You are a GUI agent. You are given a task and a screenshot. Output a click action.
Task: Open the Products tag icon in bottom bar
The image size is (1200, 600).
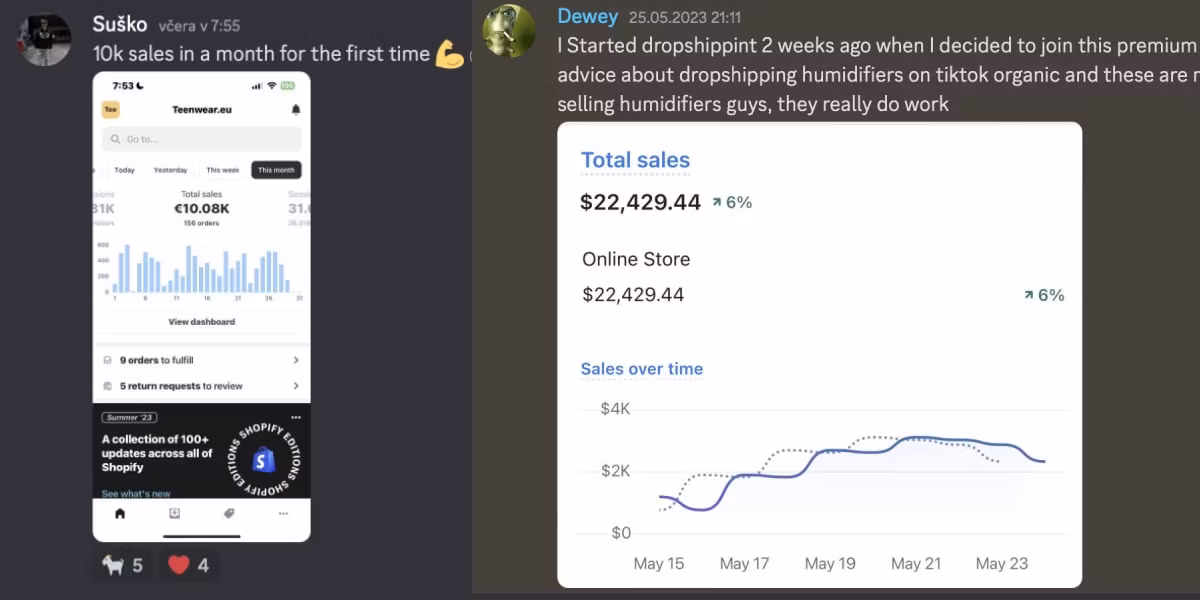[228, 514]
